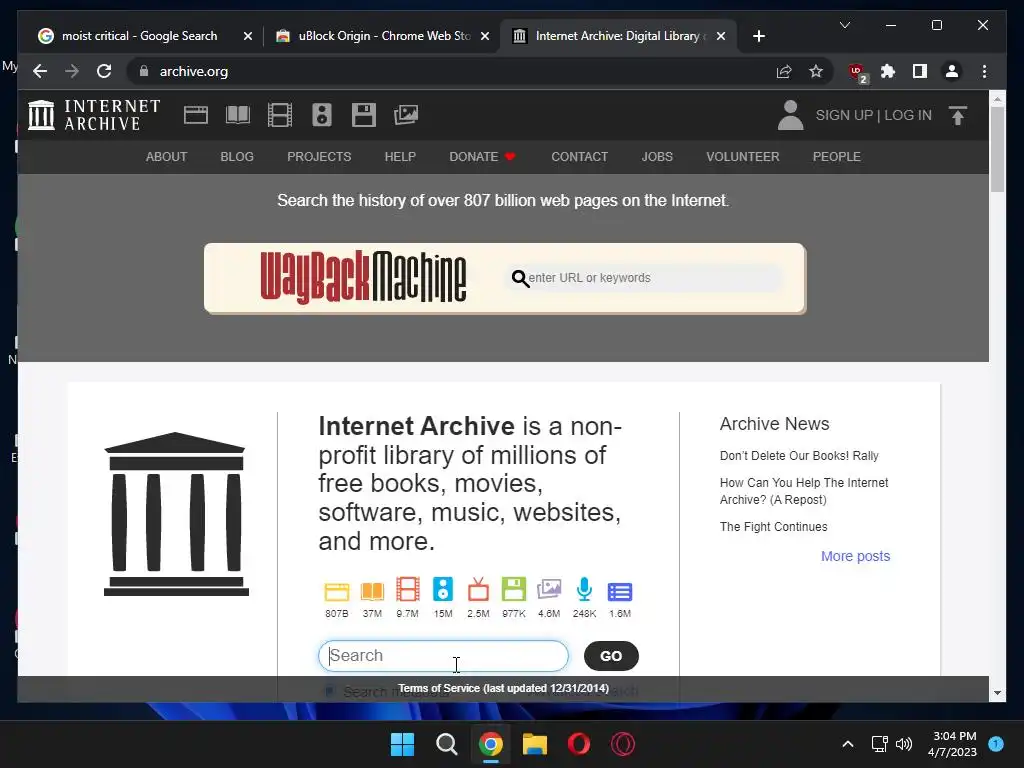
Task: Open the Web icon in Archive top bar
Action: click(196, 115)
